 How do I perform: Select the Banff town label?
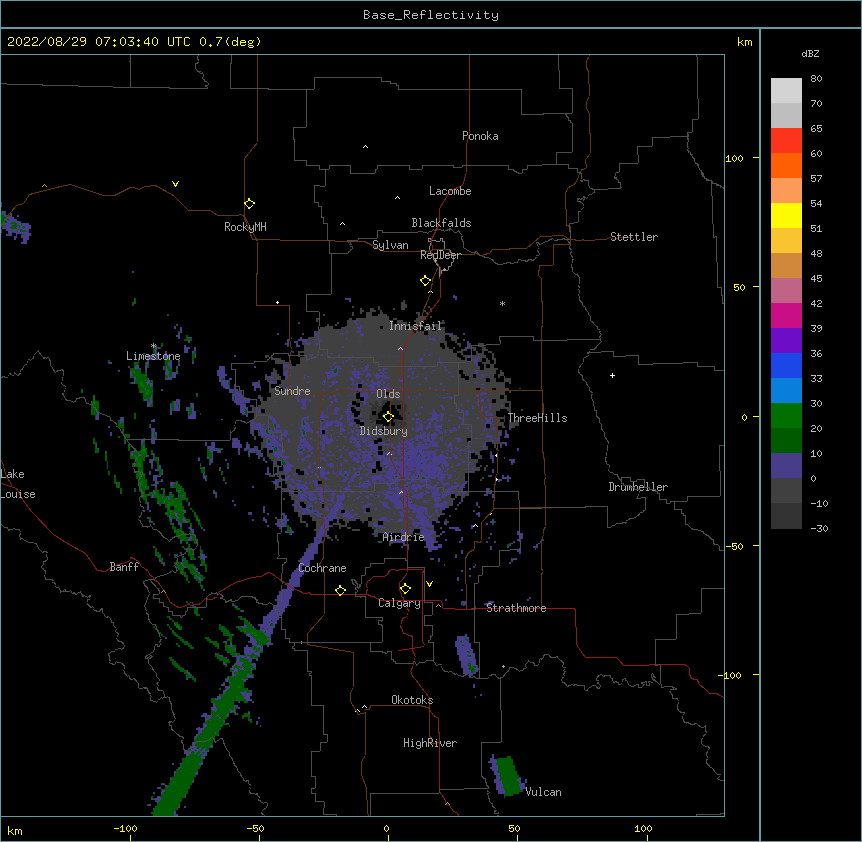(124, 567)
